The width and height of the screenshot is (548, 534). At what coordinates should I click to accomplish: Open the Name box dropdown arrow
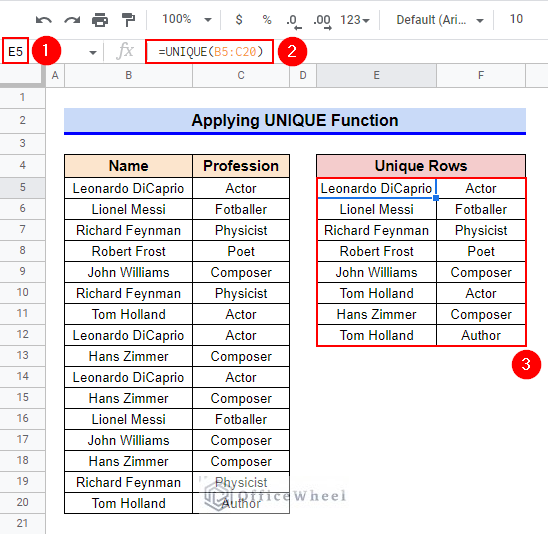(93, 53)
